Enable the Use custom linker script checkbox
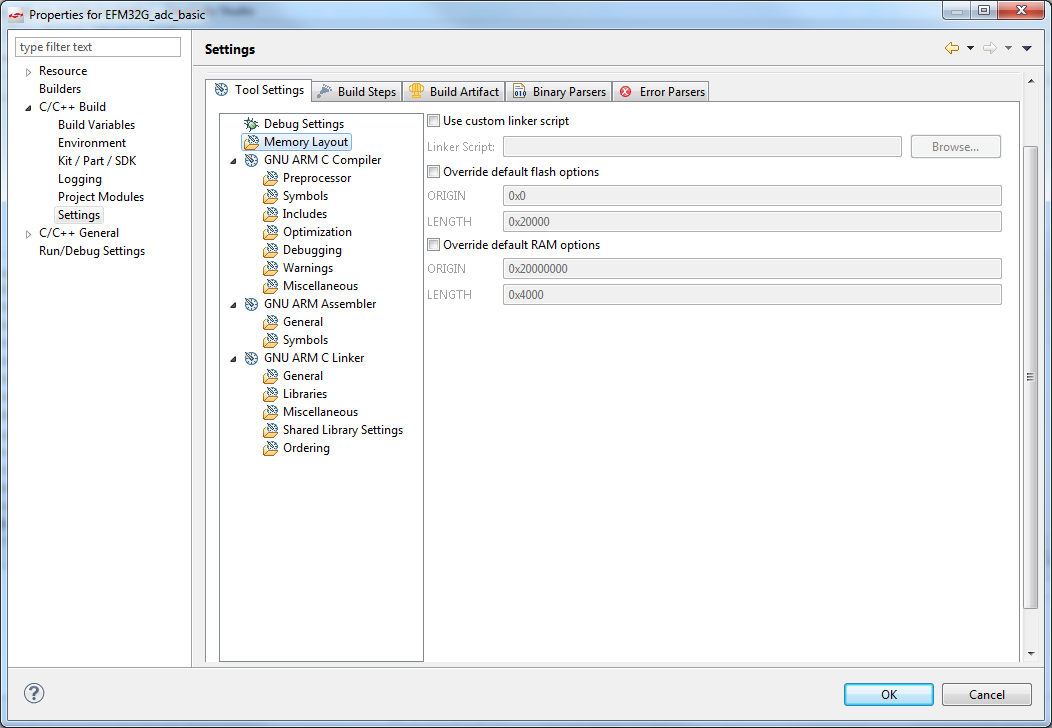The height and width of the screenshot is (728, 1052). pos(433,118)
